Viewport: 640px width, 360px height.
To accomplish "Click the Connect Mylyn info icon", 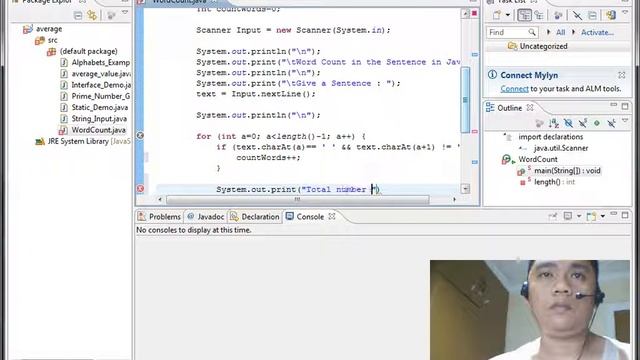I will coord(493,75).
